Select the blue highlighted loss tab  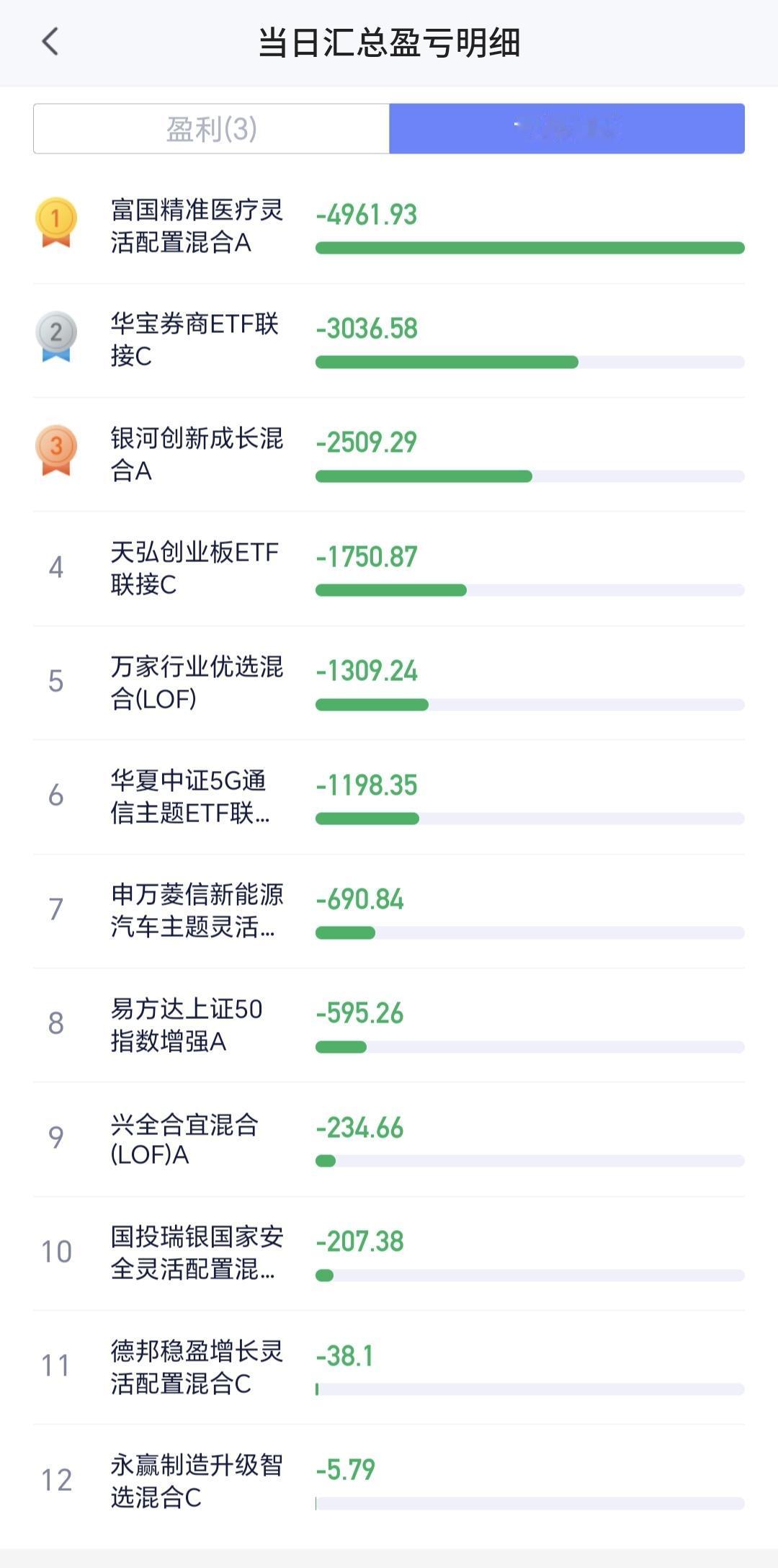(x=567, y=129)
